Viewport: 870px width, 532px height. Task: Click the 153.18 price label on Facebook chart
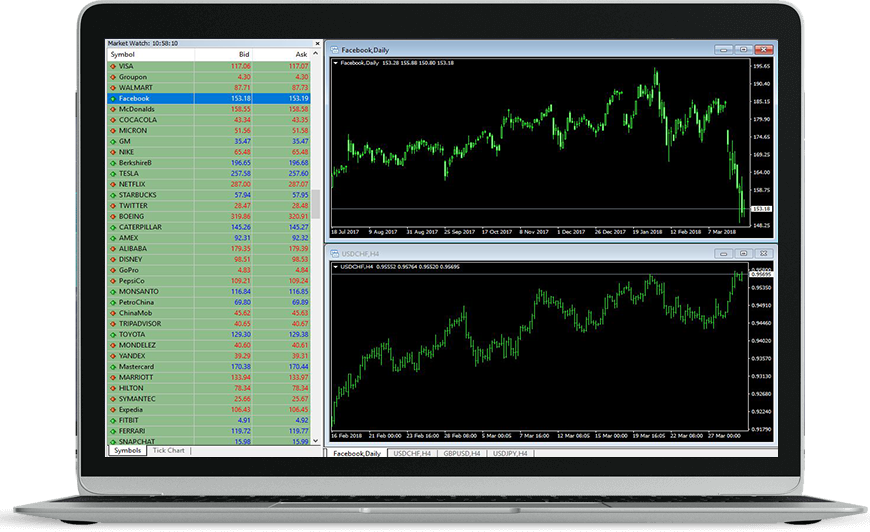(x=761, y=209)
